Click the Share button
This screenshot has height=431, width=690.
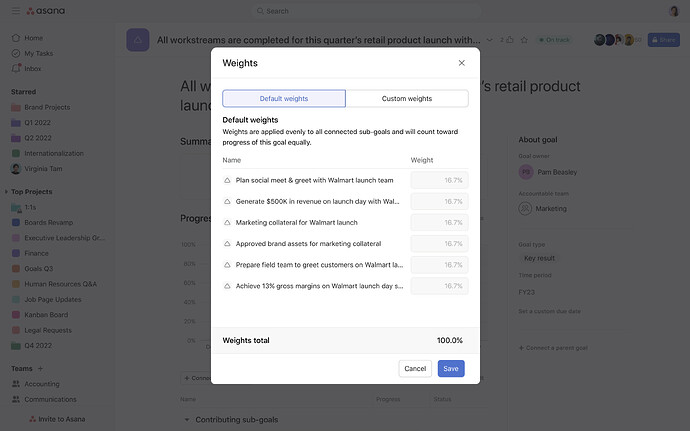point(664,40)
